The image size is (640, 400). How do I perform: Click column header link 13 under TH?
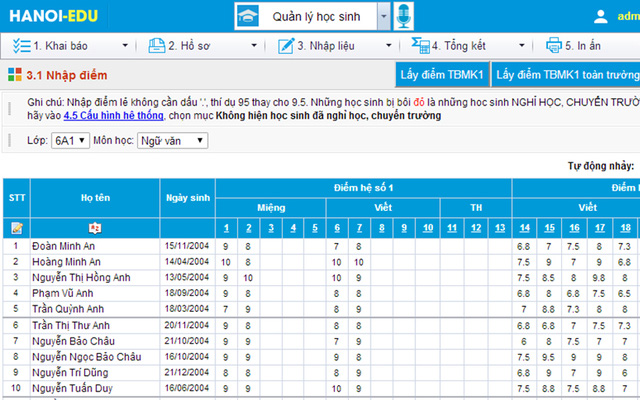click(500, 228)
